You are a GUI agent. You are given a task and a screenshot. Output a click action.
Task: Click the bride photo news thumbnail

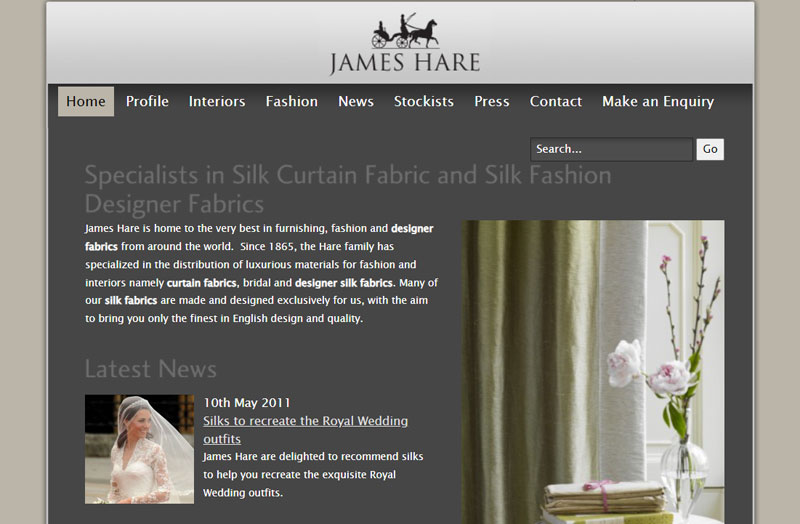(x=139, y=448)
